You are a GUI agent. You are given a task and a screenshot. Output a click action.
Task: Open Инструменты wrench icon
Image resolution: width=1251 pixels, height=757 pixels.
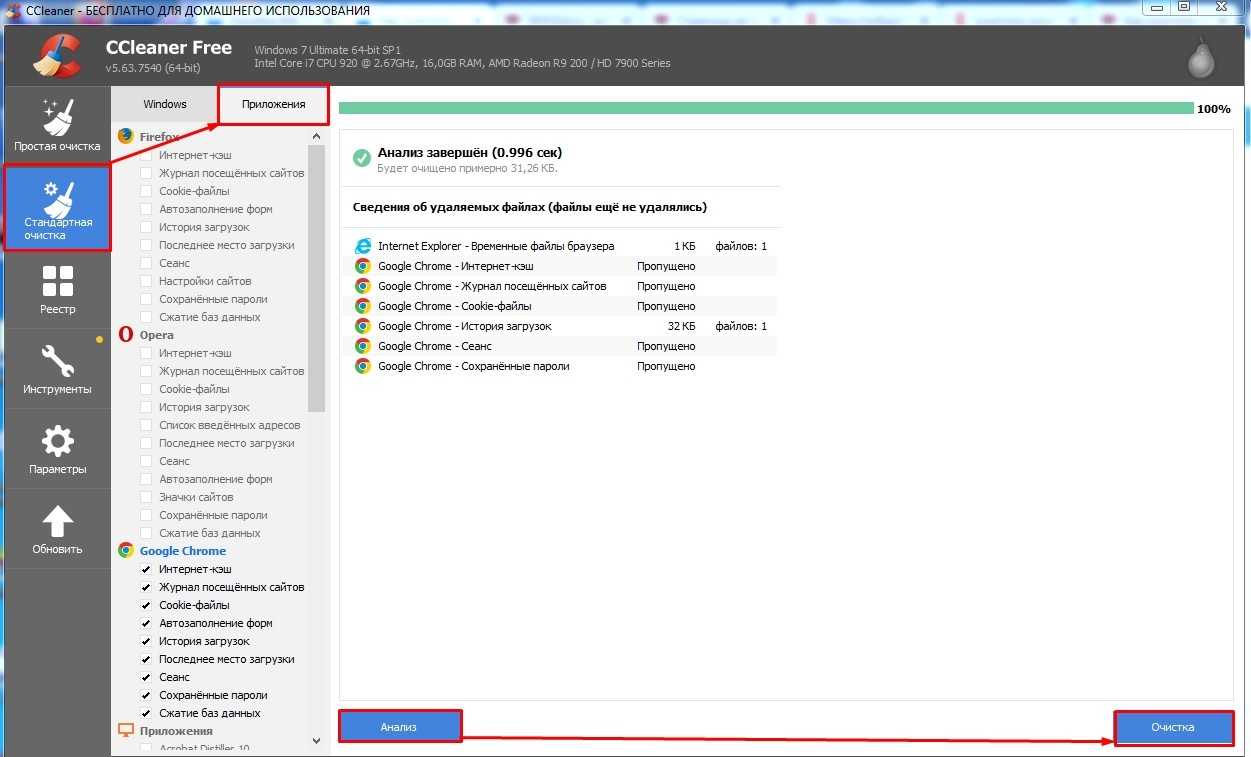(57, 361)
